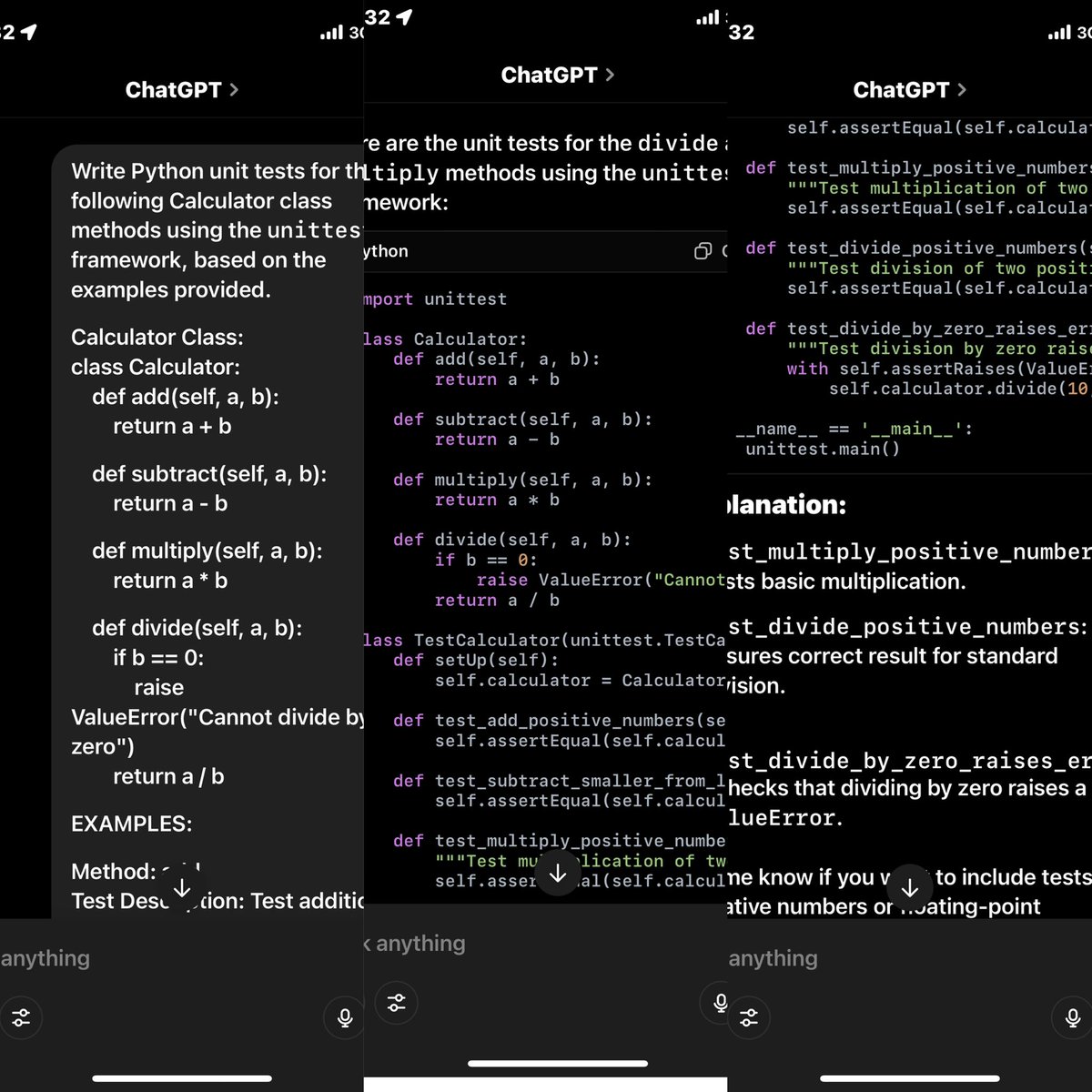Select 'EXAMPLES:' text in the user prompt
The width and height of the screenshot is (1092, 1092).
(132, 824)
